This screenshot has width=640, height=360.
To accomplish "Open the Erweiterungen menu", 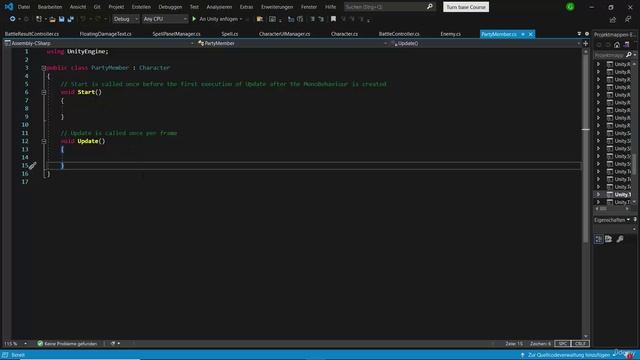I will click(277, 7).
